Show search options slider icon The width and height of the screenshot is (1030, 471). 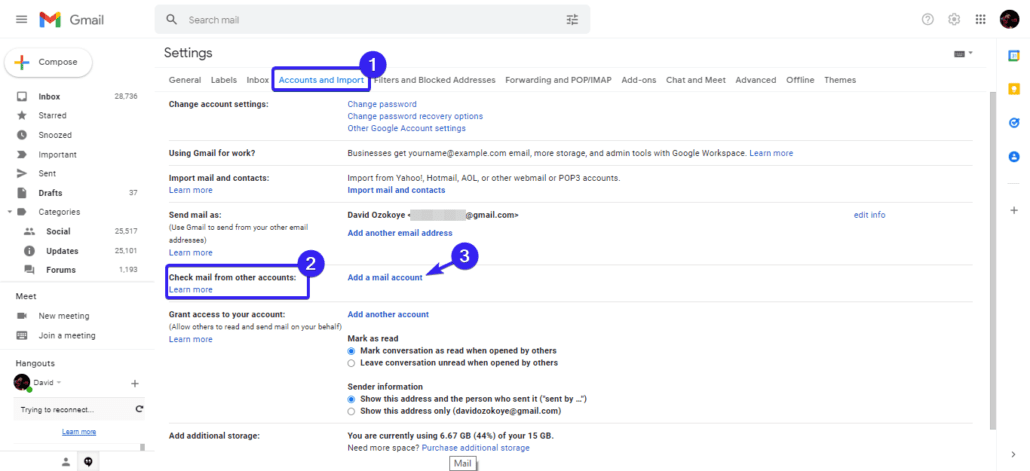[x=573, y=20]
